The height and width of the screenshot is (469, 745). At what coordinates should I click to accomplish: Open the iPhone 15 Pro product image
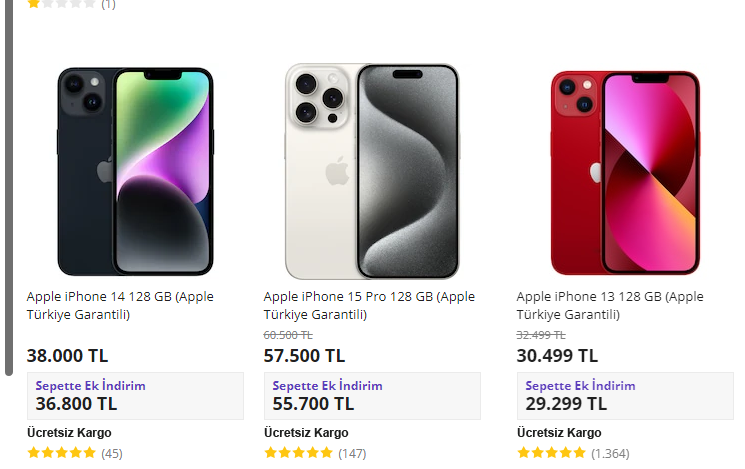(372, 171)
